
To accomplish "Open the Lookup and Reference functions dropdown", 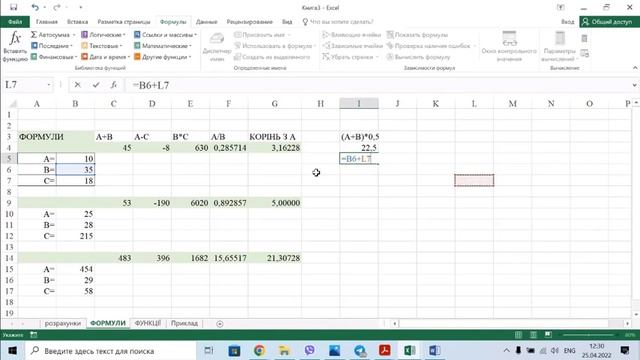I will pos(165,35).
